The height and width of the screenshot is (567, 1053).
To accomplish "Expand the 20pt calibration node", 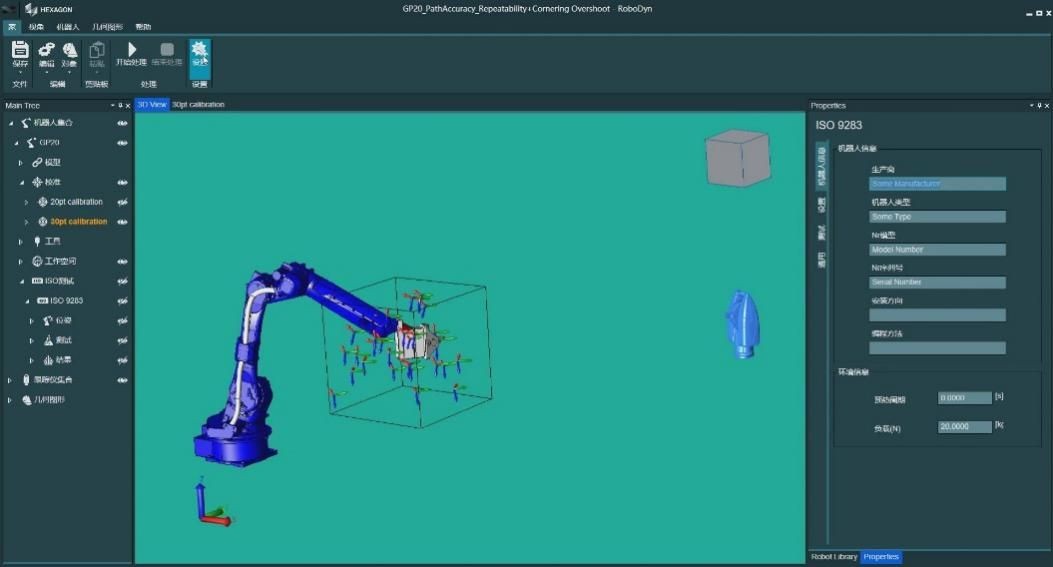I will (x=27, y=202).
